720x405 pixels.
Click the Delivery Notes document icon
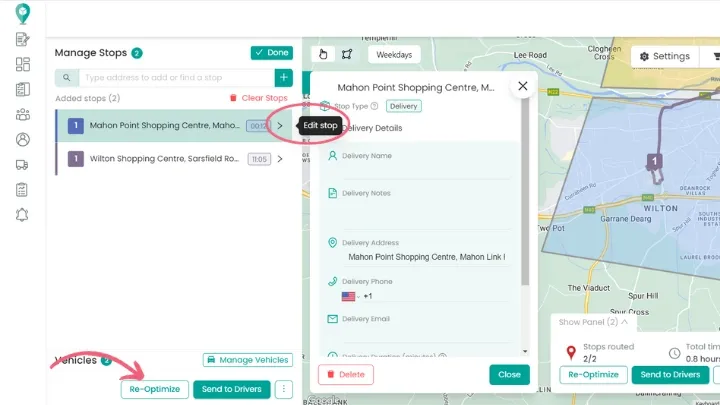[332, 193]
